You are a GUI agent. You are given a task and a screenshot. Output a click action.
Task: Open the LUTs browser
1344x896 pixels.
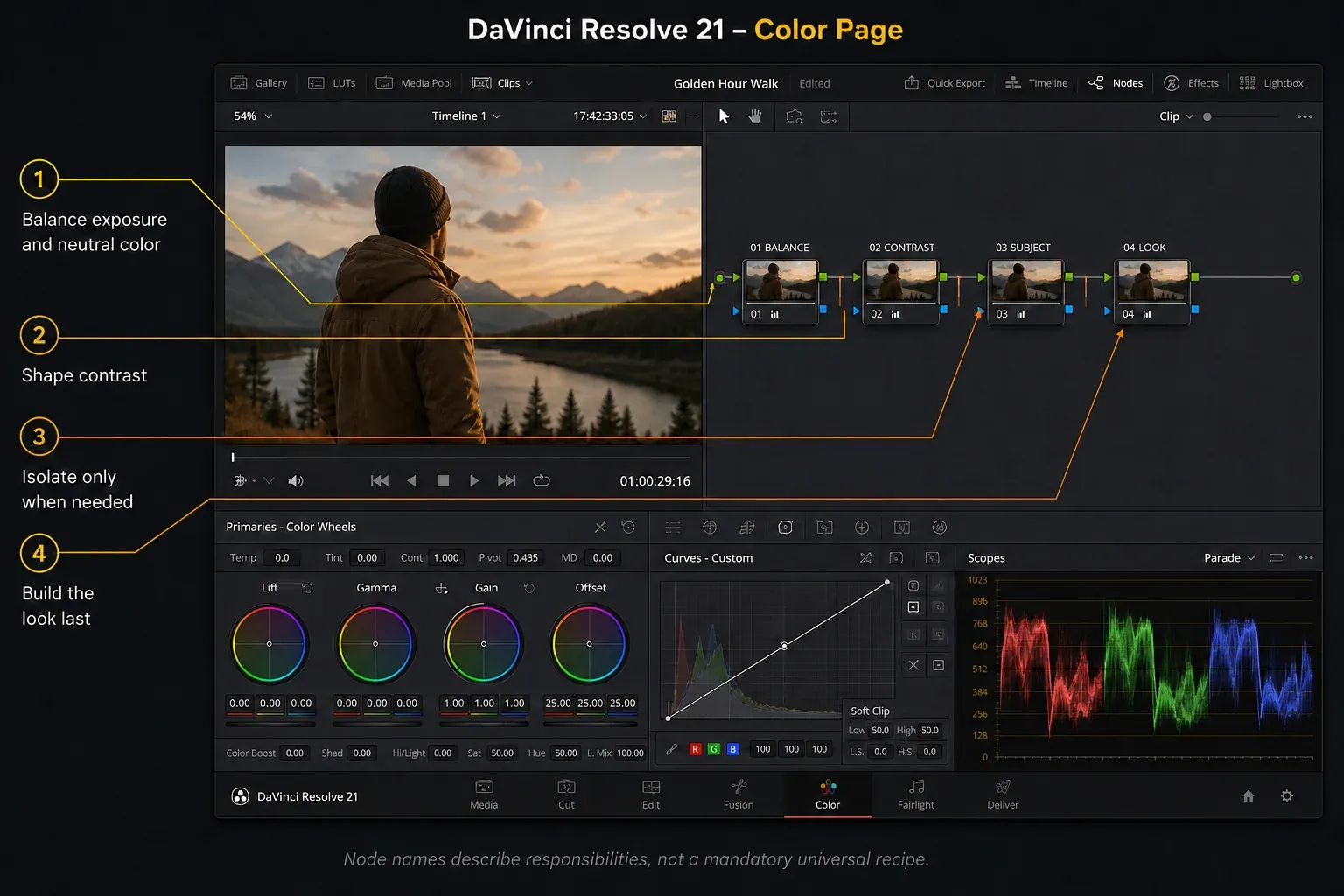(332, 83)
